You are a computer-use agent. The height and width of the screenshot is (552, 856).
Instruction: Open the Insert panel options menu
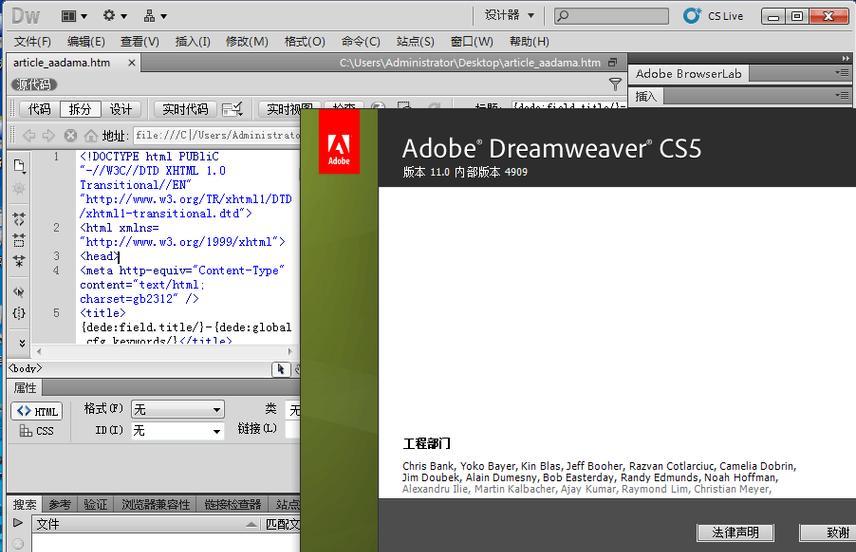[x=842, y=96]
